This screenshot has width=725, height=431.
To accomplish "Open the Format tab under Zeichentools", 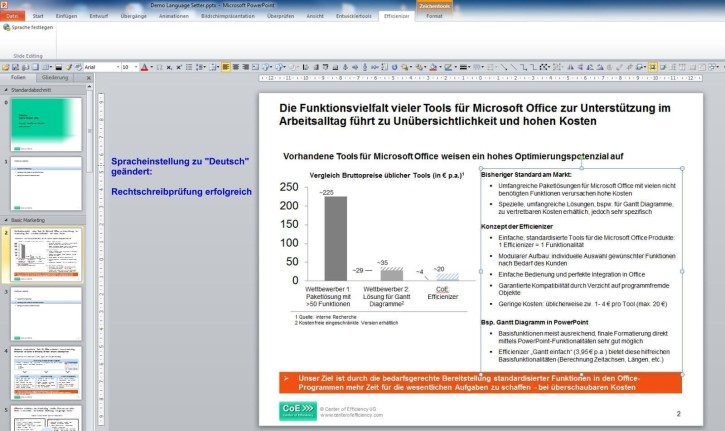I will [434, 16].
